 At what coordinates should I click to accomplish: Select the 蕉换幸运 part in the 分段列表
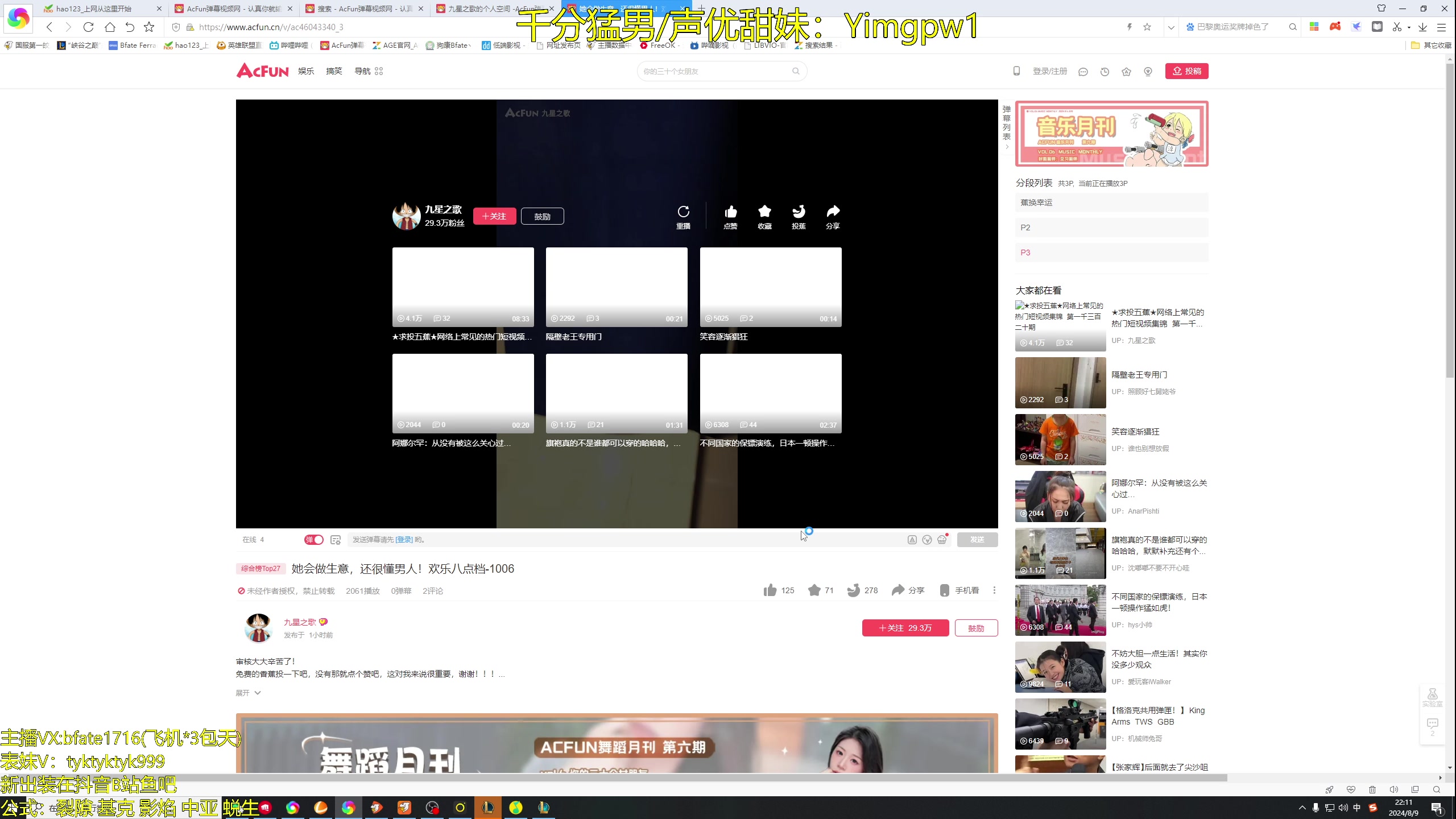(1111, 202)
